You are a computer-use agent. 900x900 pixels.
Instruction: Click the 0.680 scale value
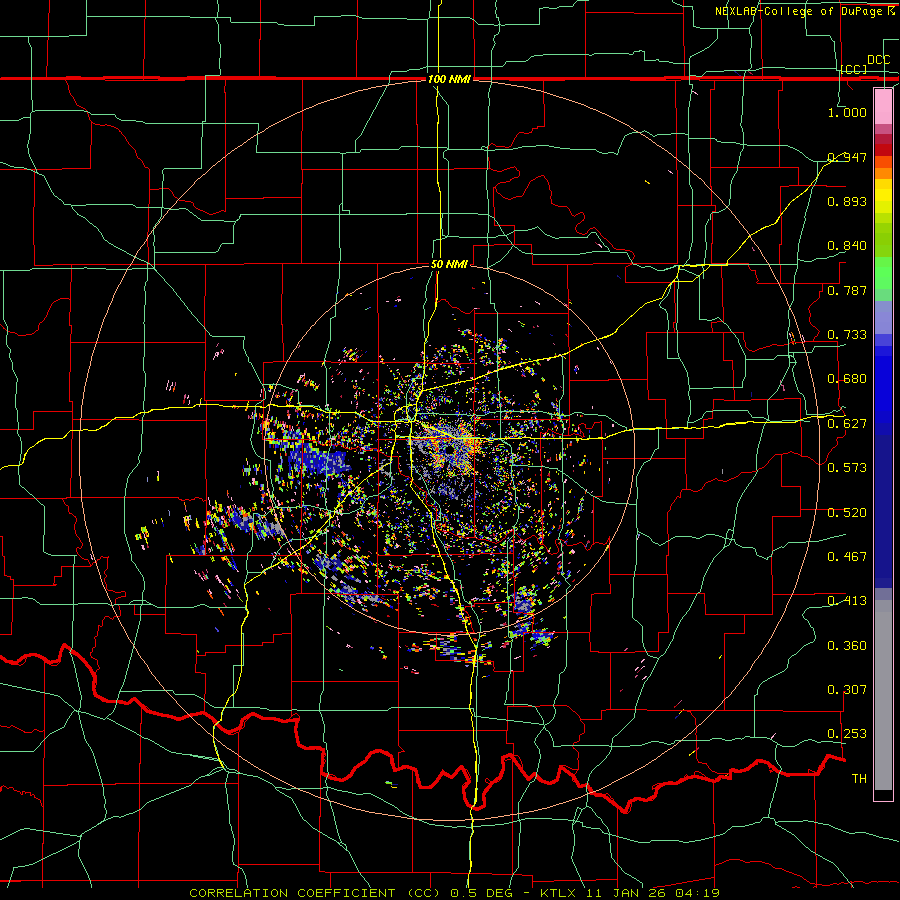click(x=847, y=379)
